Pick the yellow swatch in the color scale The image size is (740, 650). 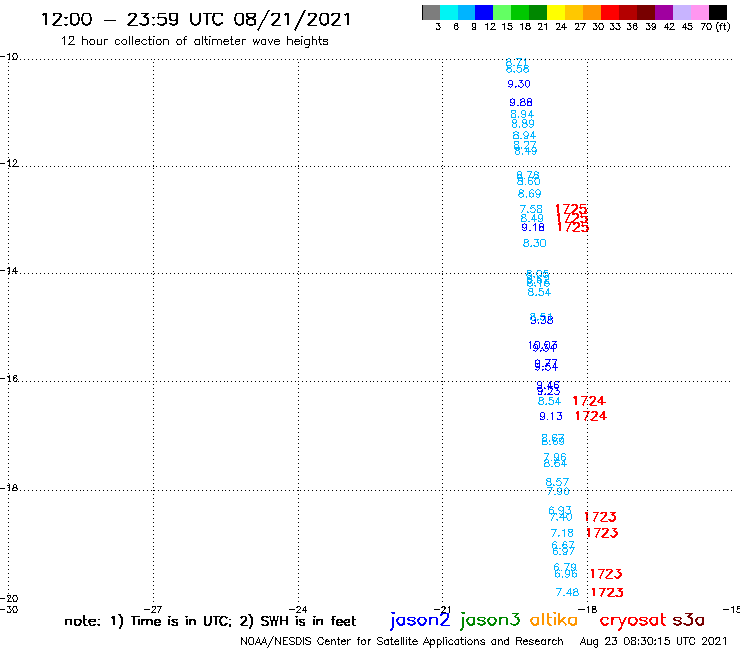point(556,12)
